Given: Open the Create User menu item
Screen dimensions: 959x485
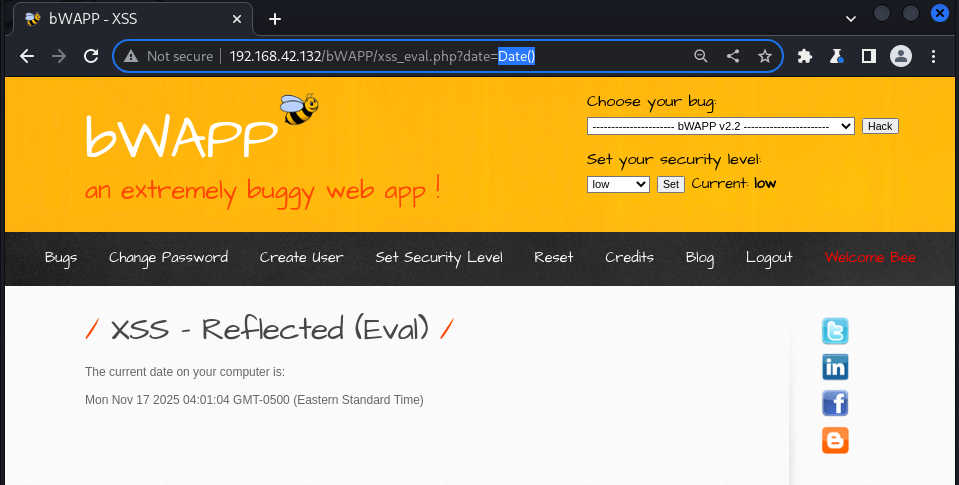Looking at the screenshot, I should coord(301,258).
